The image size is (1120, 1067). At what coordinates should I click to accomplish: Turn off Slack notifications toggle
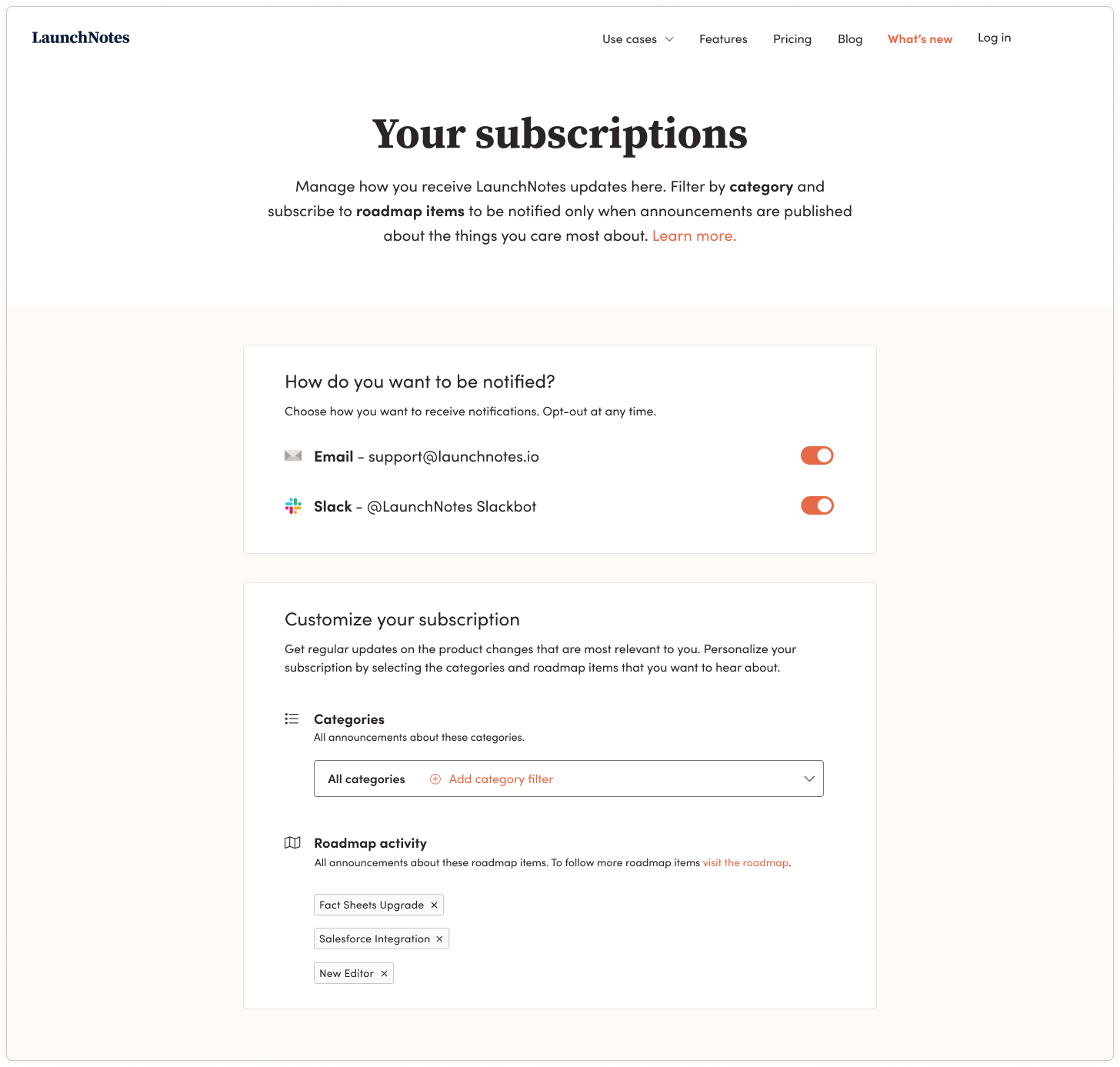[x=817, y=505]
